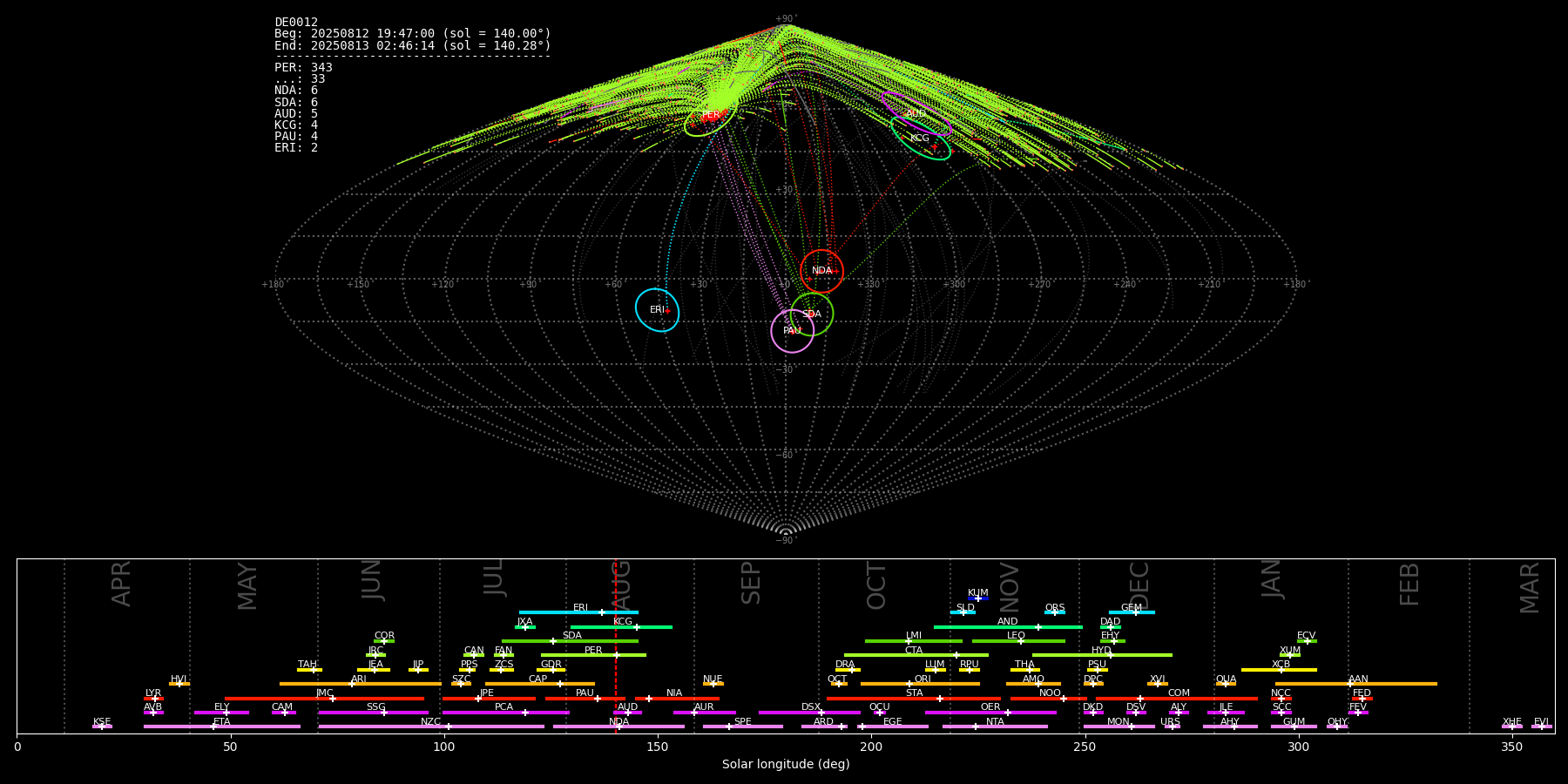The width and height of the screenshot is (1568, 784).
Task: Click the '...: 33' sporadic count entry
Action: click(300, 79)
